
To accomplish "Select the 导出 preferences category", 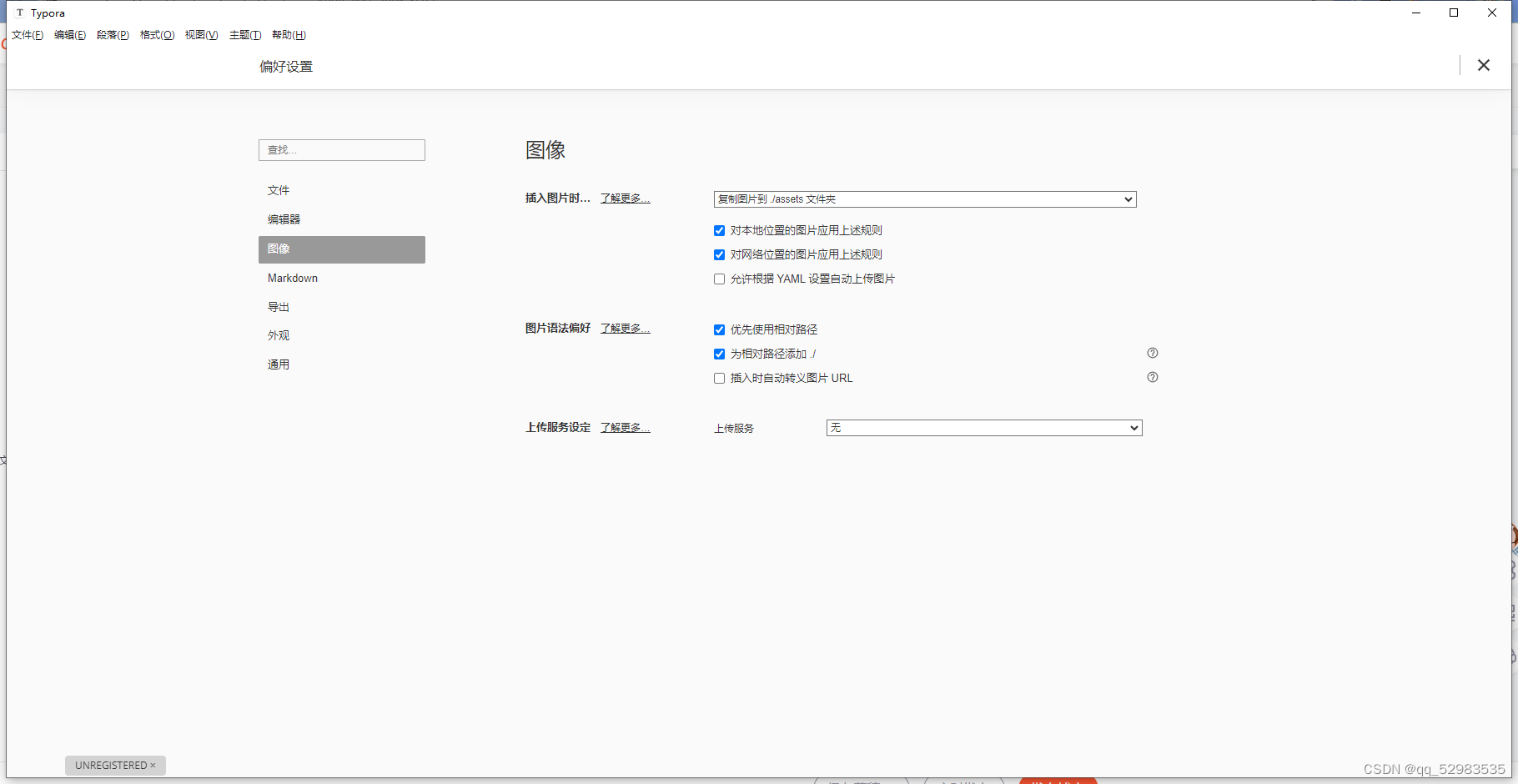I will coord(342,308).
